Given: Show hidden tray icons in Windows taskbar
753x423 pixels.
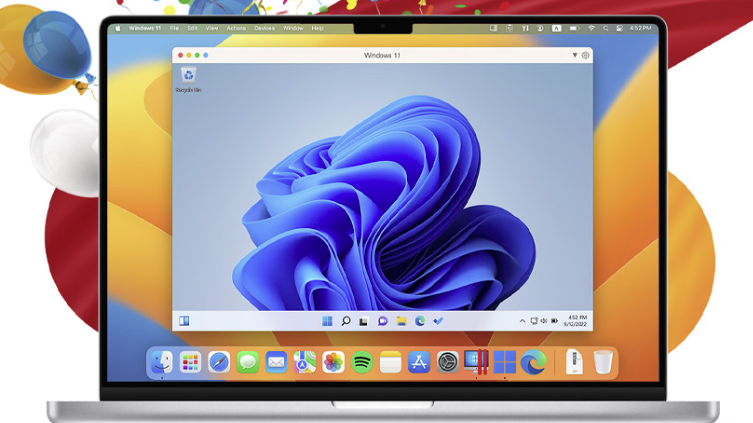Looking at the screenshot, I should point(522,321).
